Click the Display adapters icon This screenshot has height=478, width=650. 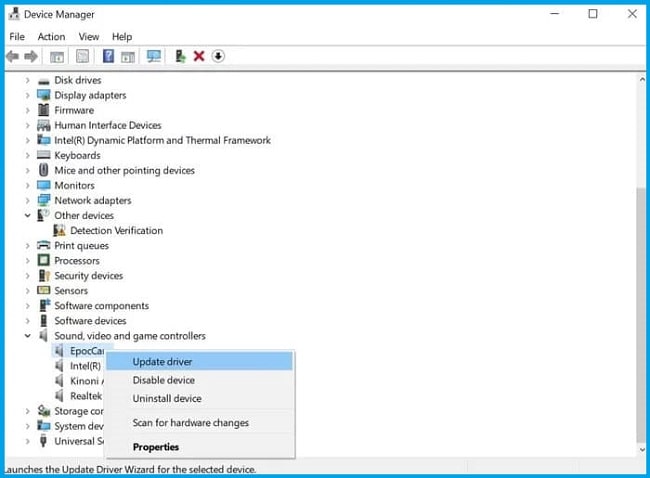coord(44,95)
